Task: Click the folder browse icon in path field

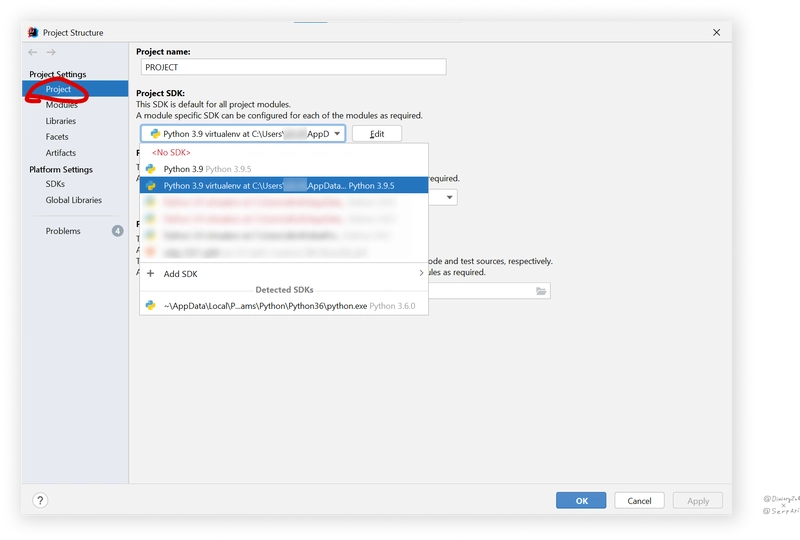Action: pos(541,291)
